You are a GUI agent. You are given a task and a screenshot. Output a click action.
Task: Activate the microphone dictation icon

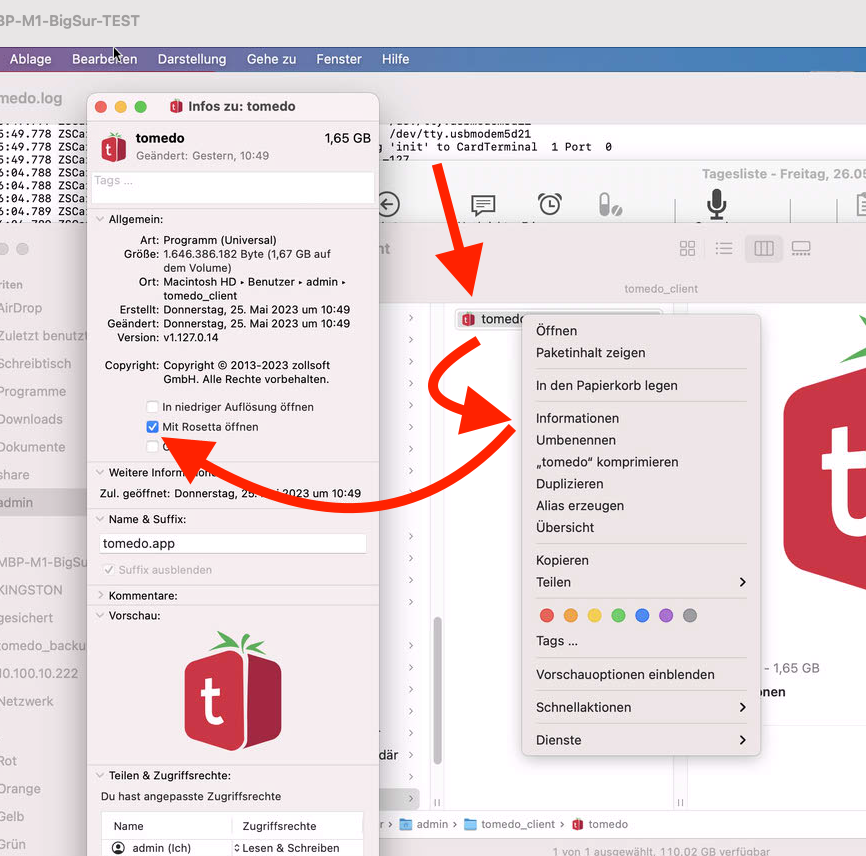716,204
